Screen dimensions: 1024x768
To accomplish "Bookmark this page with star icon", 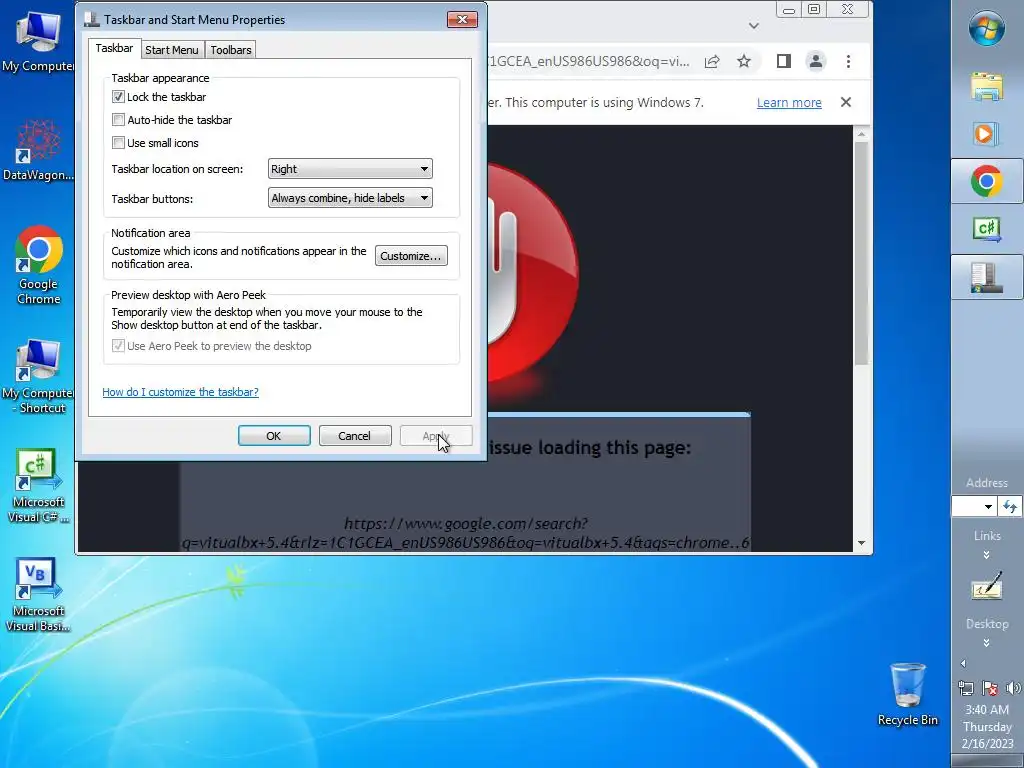I will [744, 61].
